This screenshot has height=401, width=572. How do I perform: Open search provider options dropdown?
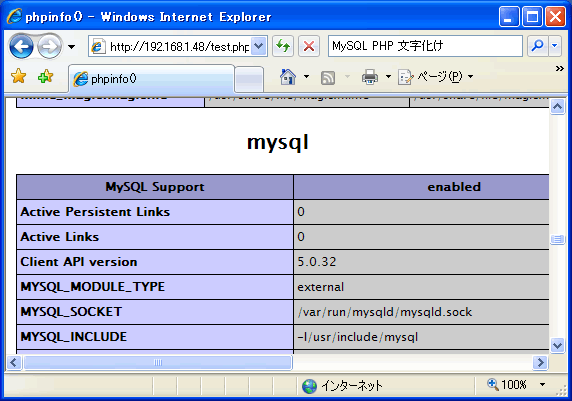pyautogui.click(x=554, y=46)
